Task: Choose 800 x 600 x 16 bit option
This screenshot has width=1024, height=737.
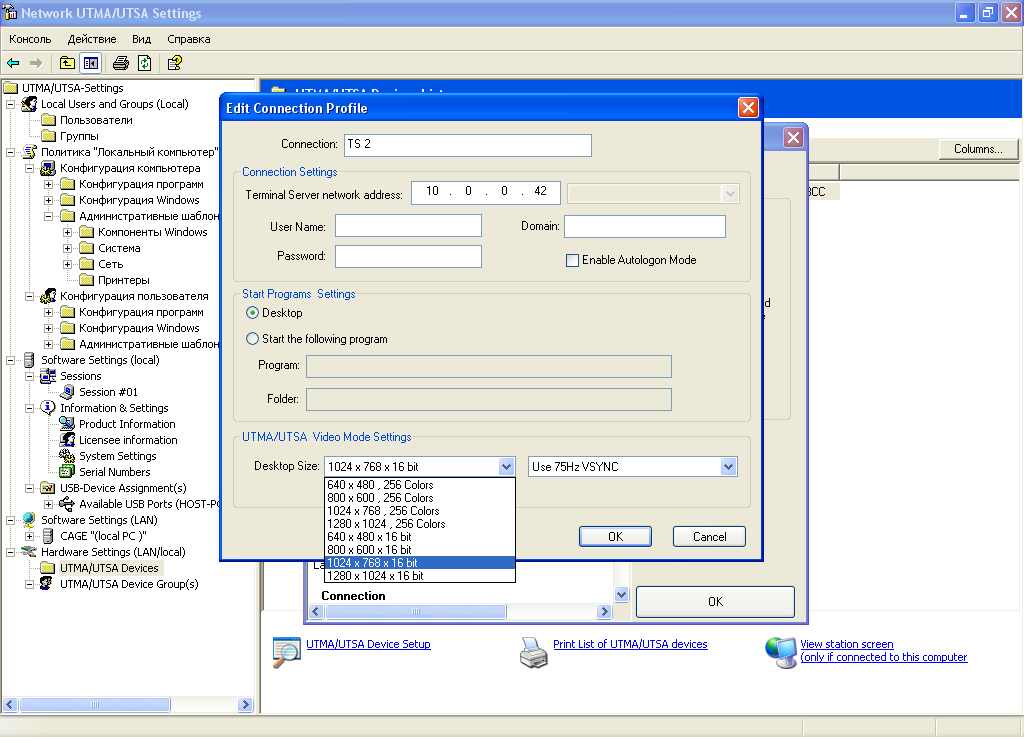Action: coord(420,550)
